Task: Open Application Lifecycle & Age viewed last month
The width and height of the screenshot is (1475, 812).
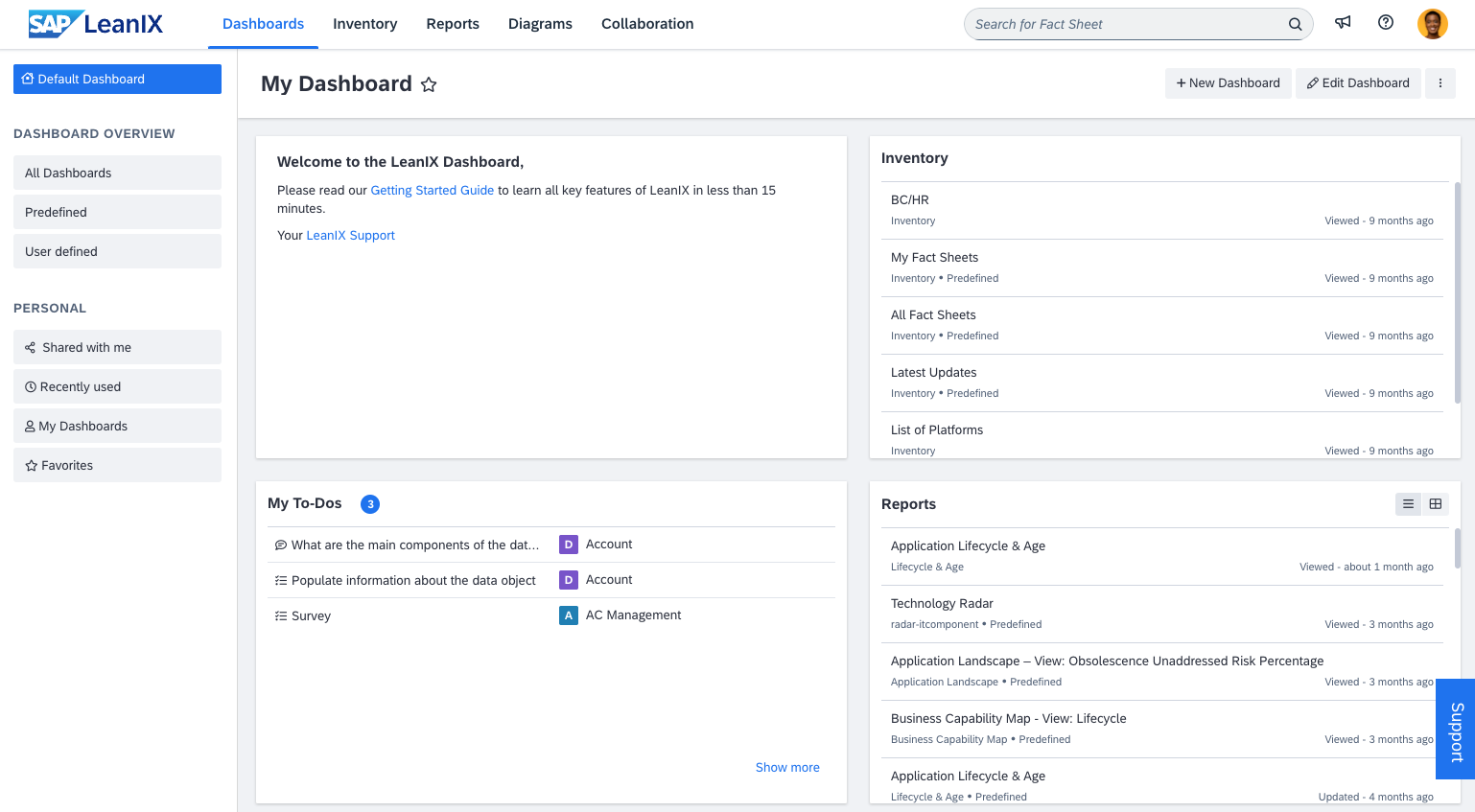Action: click(1161, 556)
